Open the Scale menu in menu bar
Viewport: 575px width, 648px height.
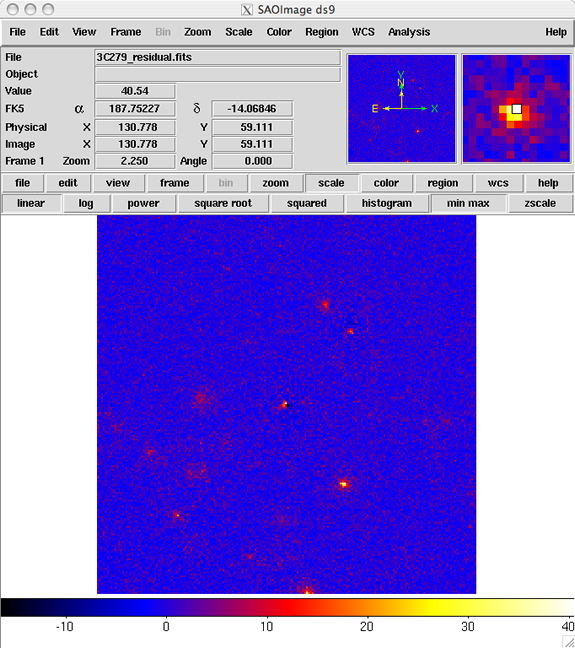(x=239, y=32)
